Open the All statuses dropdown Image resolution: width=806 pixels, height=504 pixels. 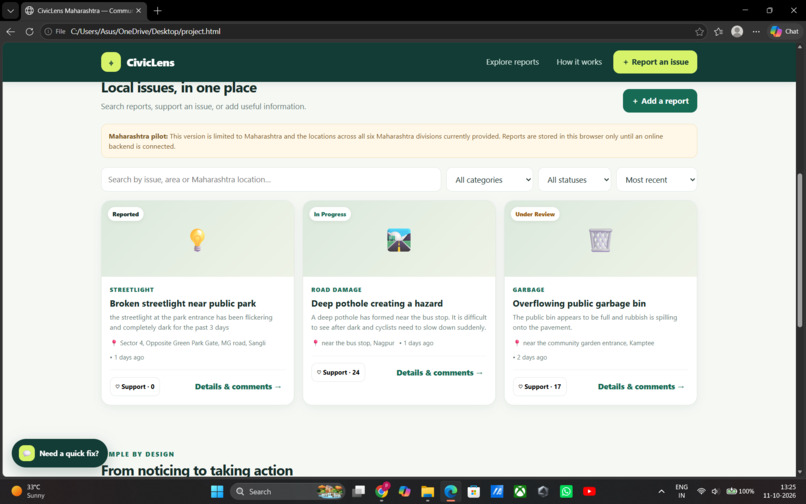tap(574, 179)
